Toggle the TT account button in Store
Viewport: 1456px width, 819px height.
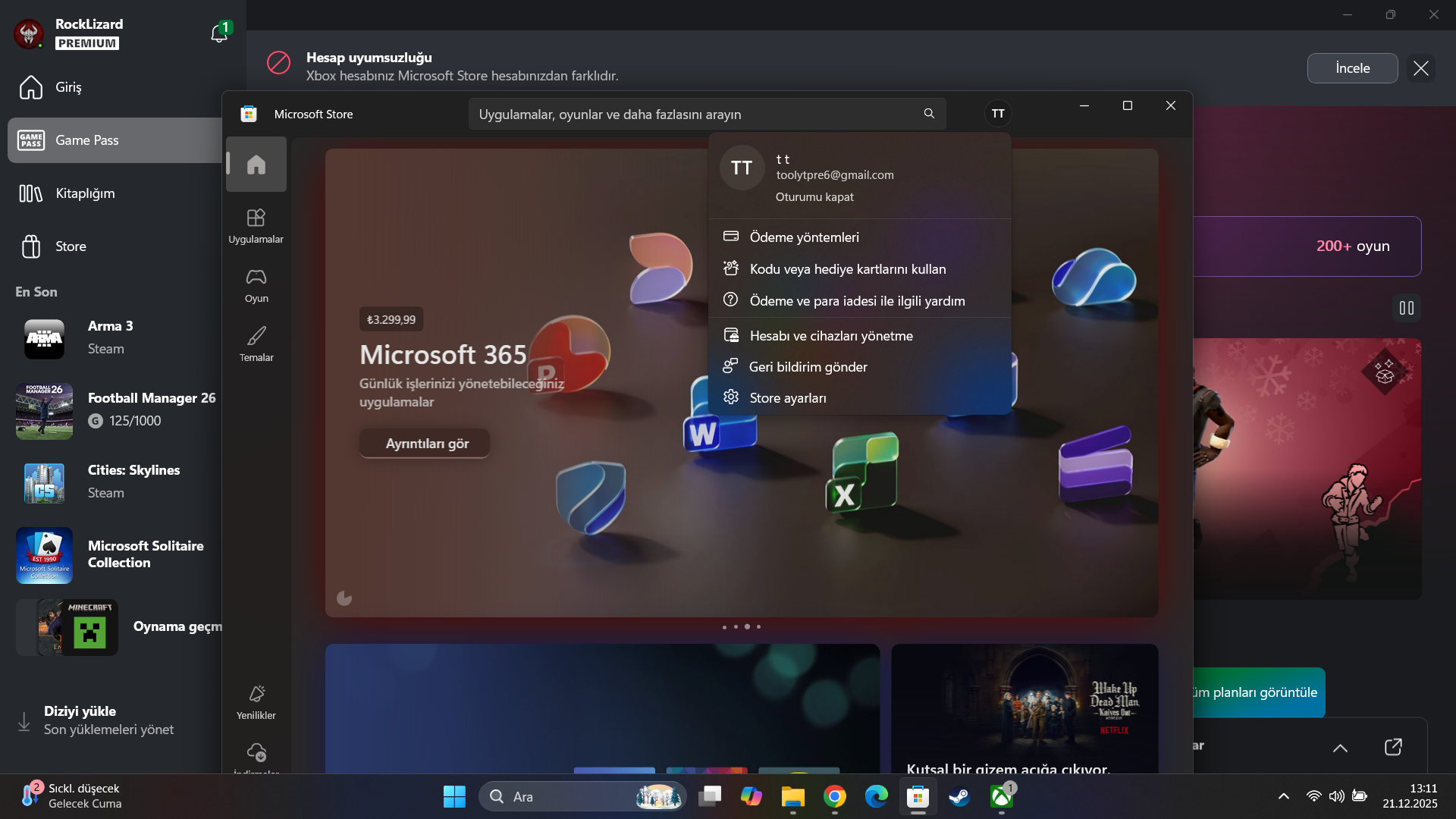coord(998,114)
